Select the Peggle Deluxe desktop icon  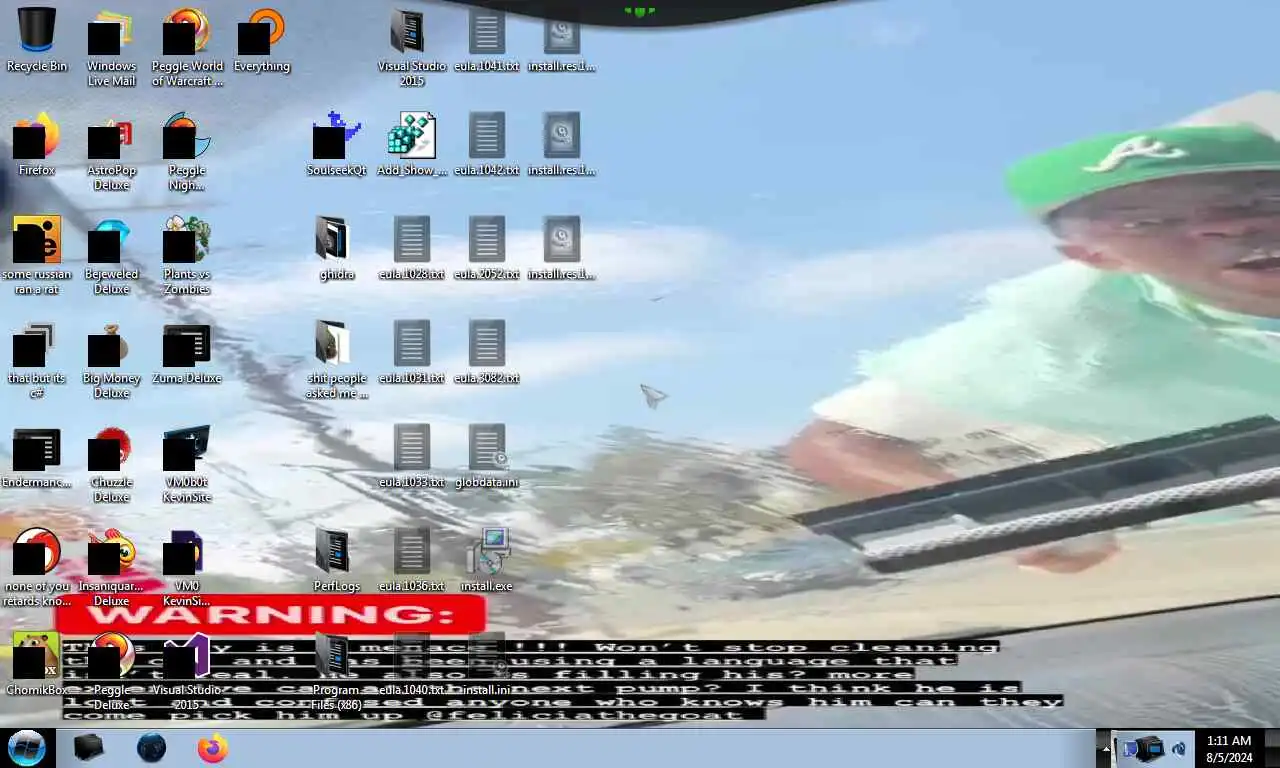111,668
